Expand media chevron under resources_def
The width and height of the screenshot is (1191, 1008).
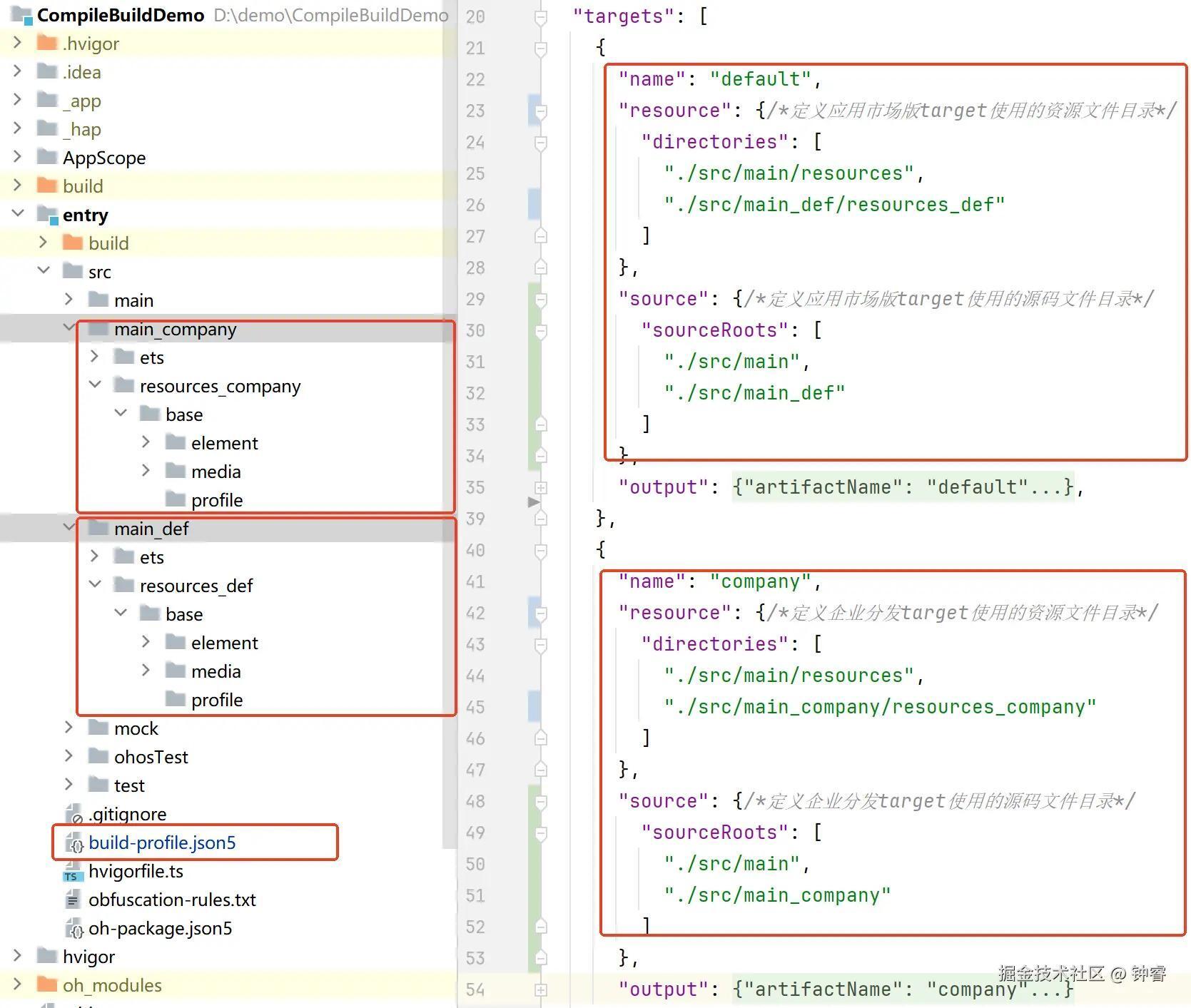[146, 670]
